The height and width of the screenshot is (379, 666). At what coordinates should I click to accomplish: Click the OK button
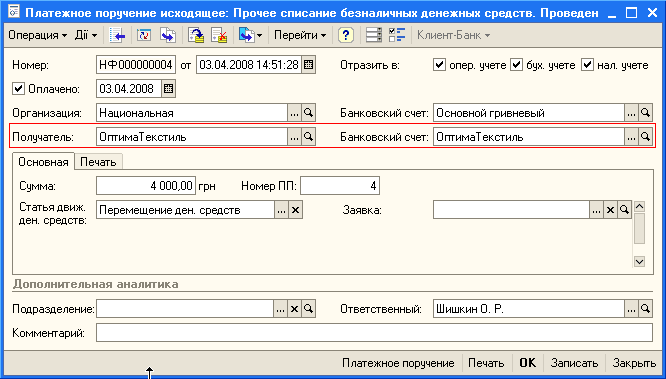click(528, 363)
